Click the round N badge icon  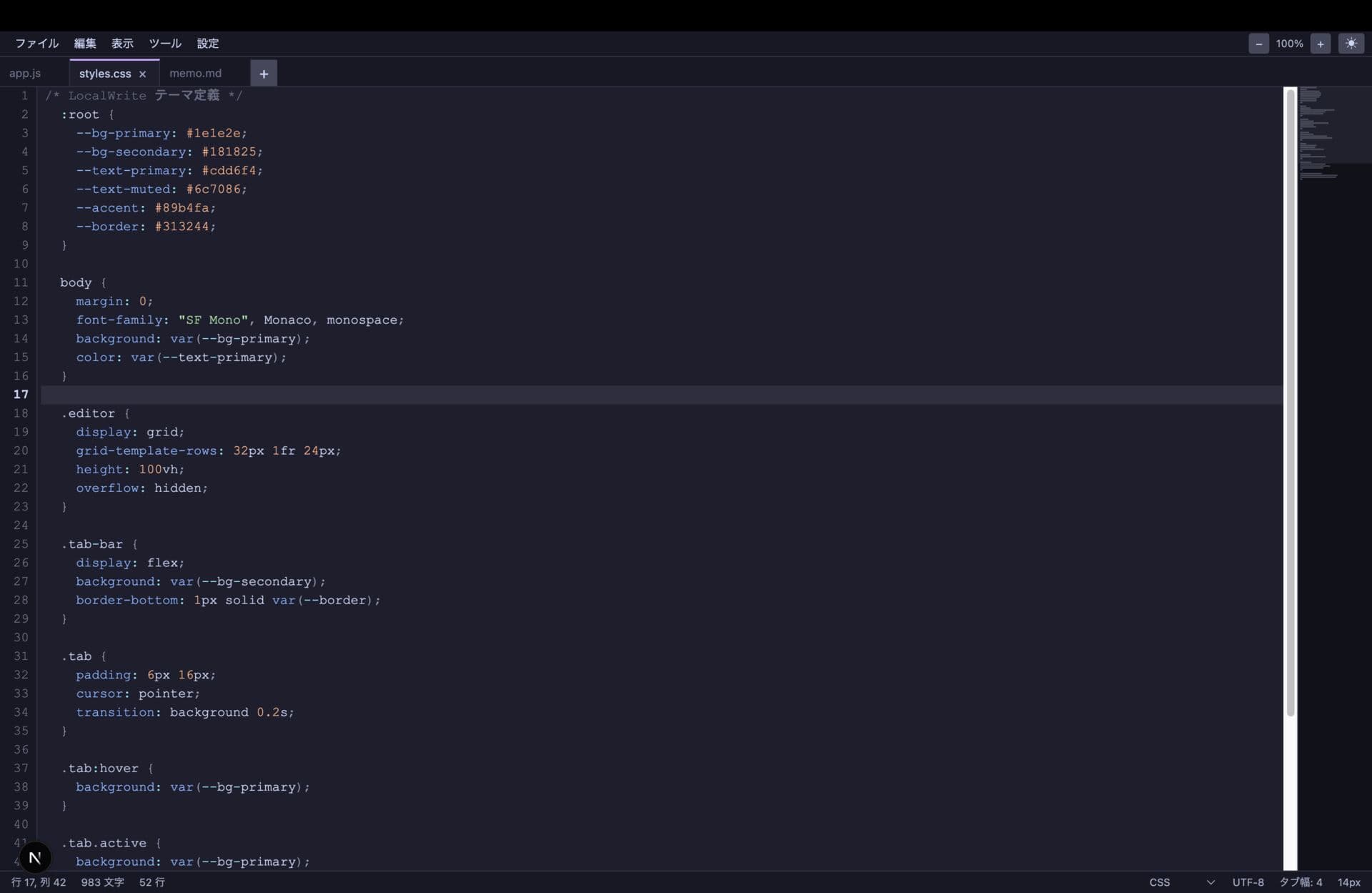tap(34, 857)
